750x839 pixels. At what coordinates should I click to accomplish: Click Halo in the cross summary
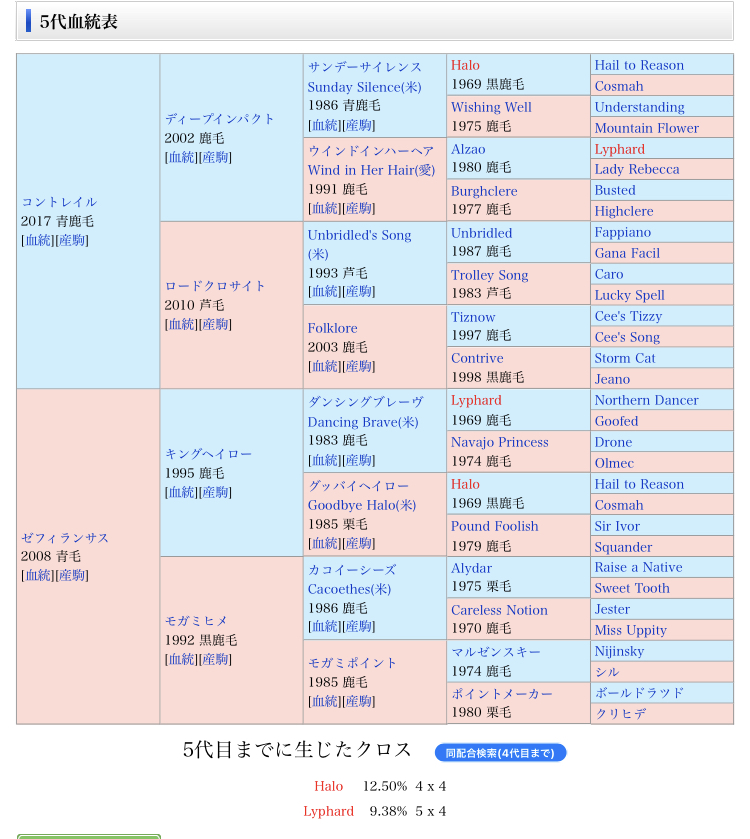coord(328,787)
